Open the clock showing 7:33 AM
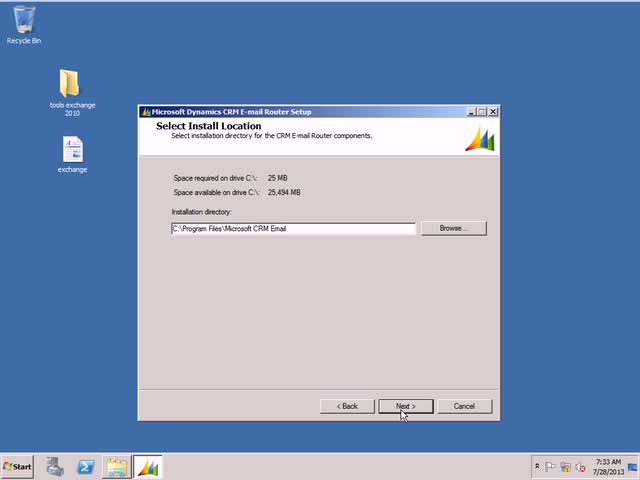 608,467
